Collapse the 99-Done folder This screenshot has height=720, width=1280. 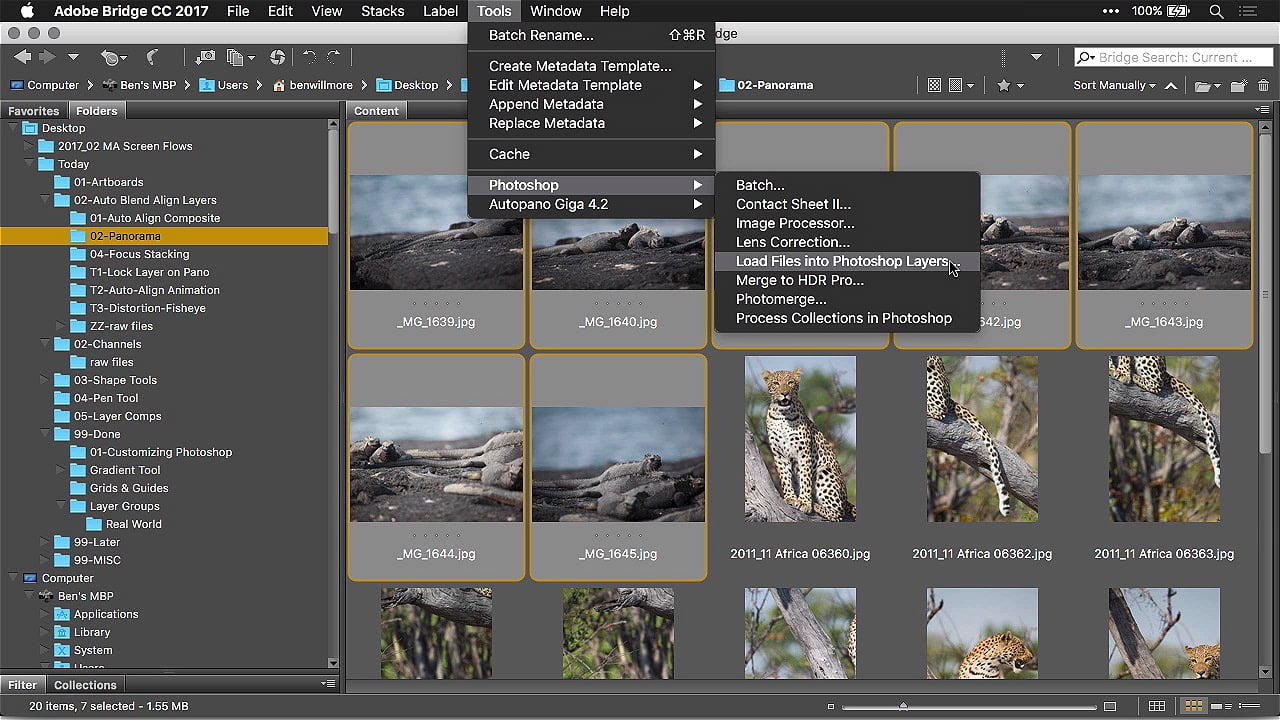point(45,434)
